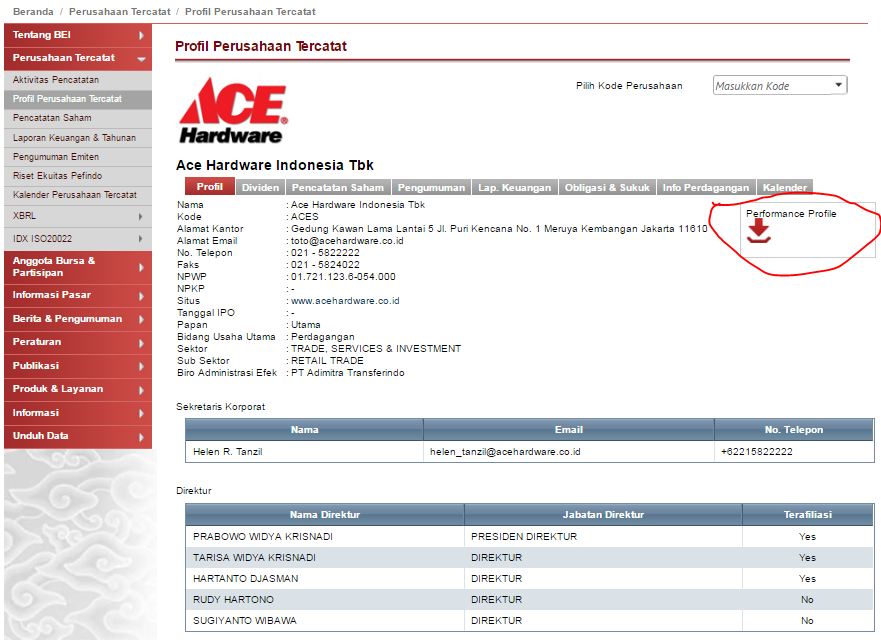Image resolution: width=881 pixels, height=640 pixels.
Task: Select the Helen R. Tanzil cell
Action: point(305,452)
